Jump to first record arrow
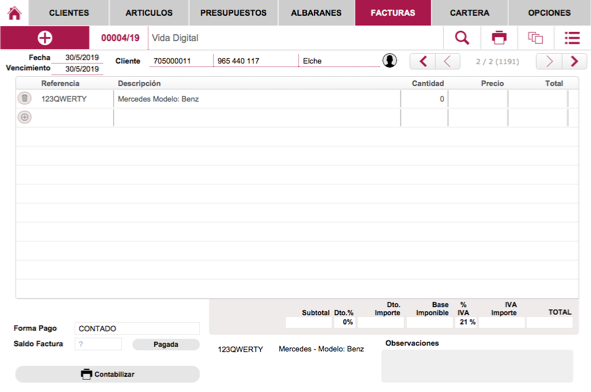This screenshot has height=392, width=591. click(423, 61)
